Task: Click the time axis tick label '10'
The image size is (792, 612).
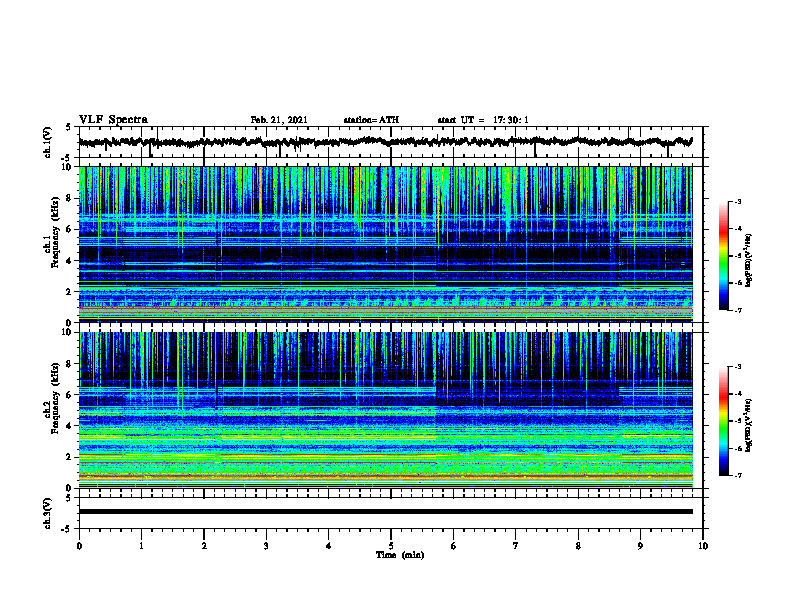Action: click(x=703, y=546)
